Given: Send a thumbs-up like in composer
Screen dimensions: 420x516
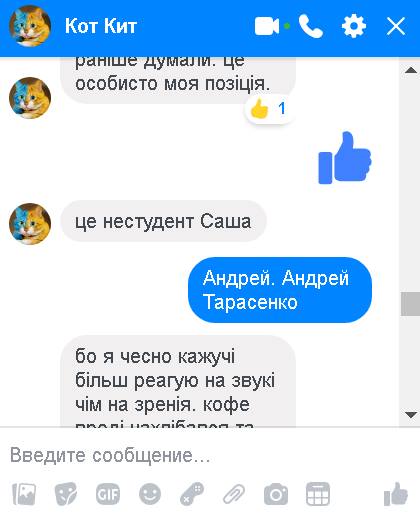Looking at the screenshot, I should coord(396,494).
